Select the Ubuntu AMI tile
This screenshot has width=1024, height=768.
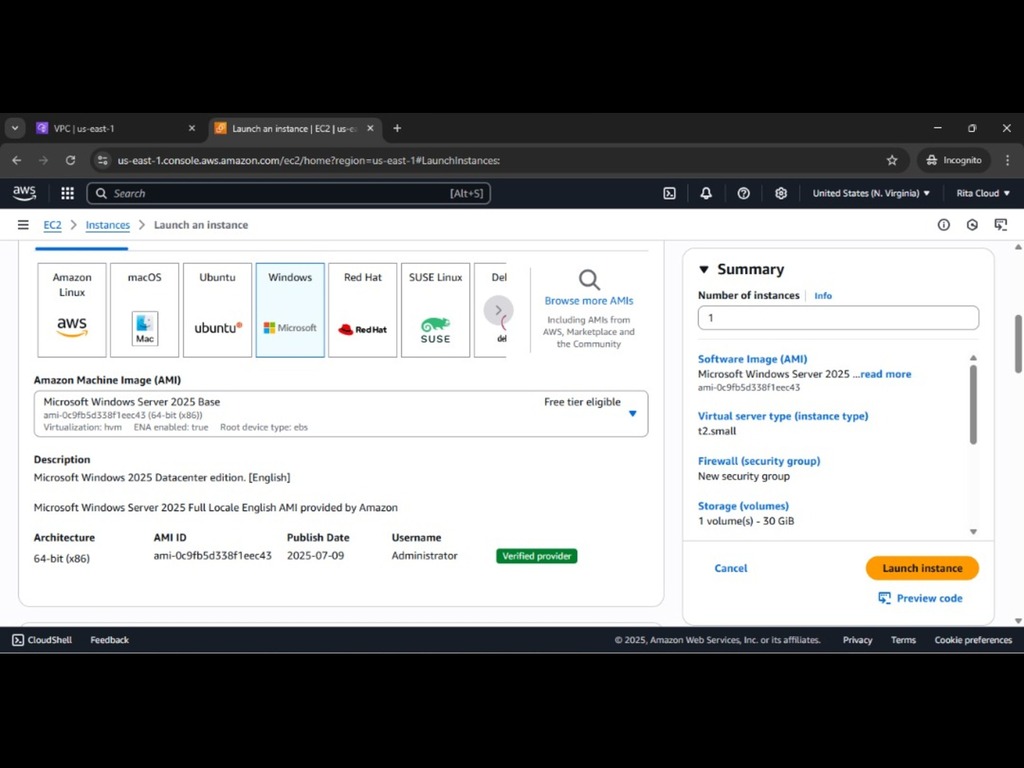click(x=217, y=310)
